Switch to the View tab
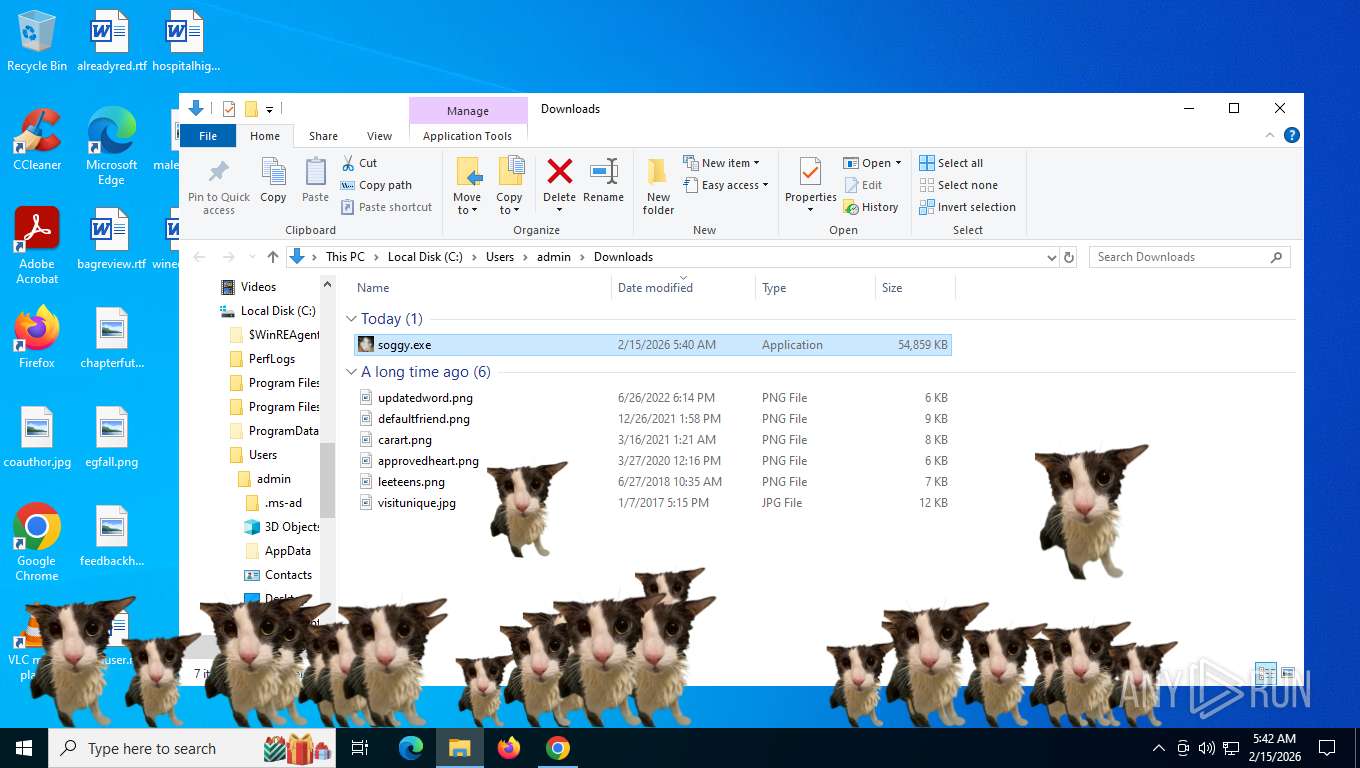Screen dimensions: 1360x768 (x=380, y=136)
